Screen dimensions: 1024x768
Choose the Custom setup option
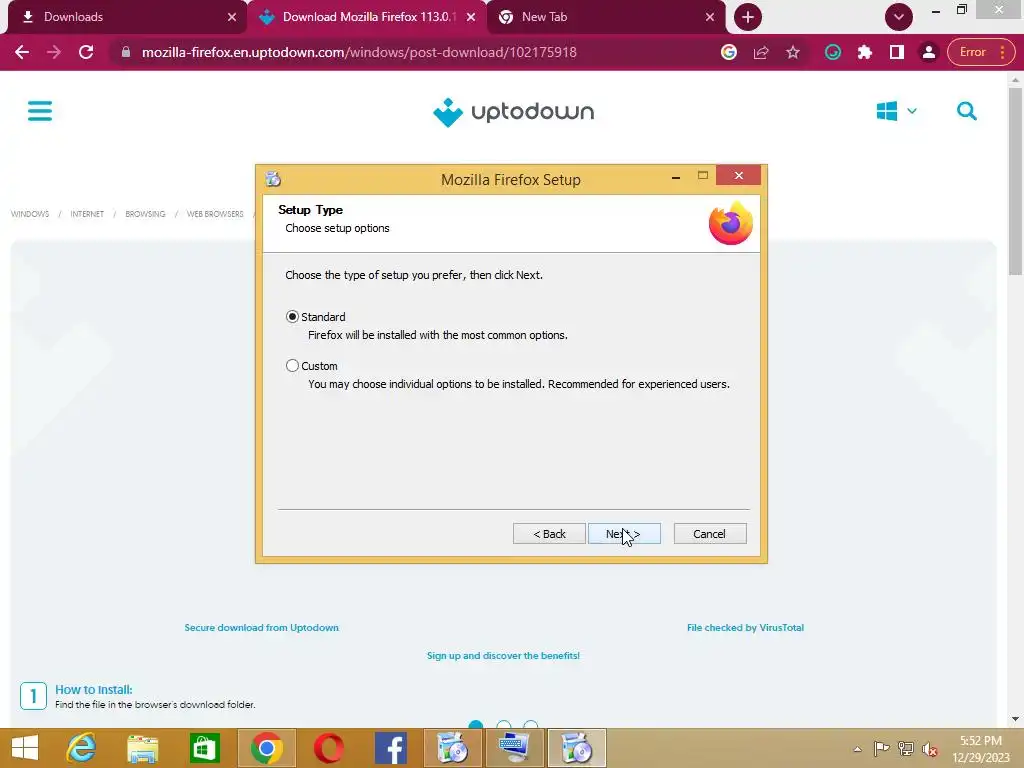click(x=293, y=366)
